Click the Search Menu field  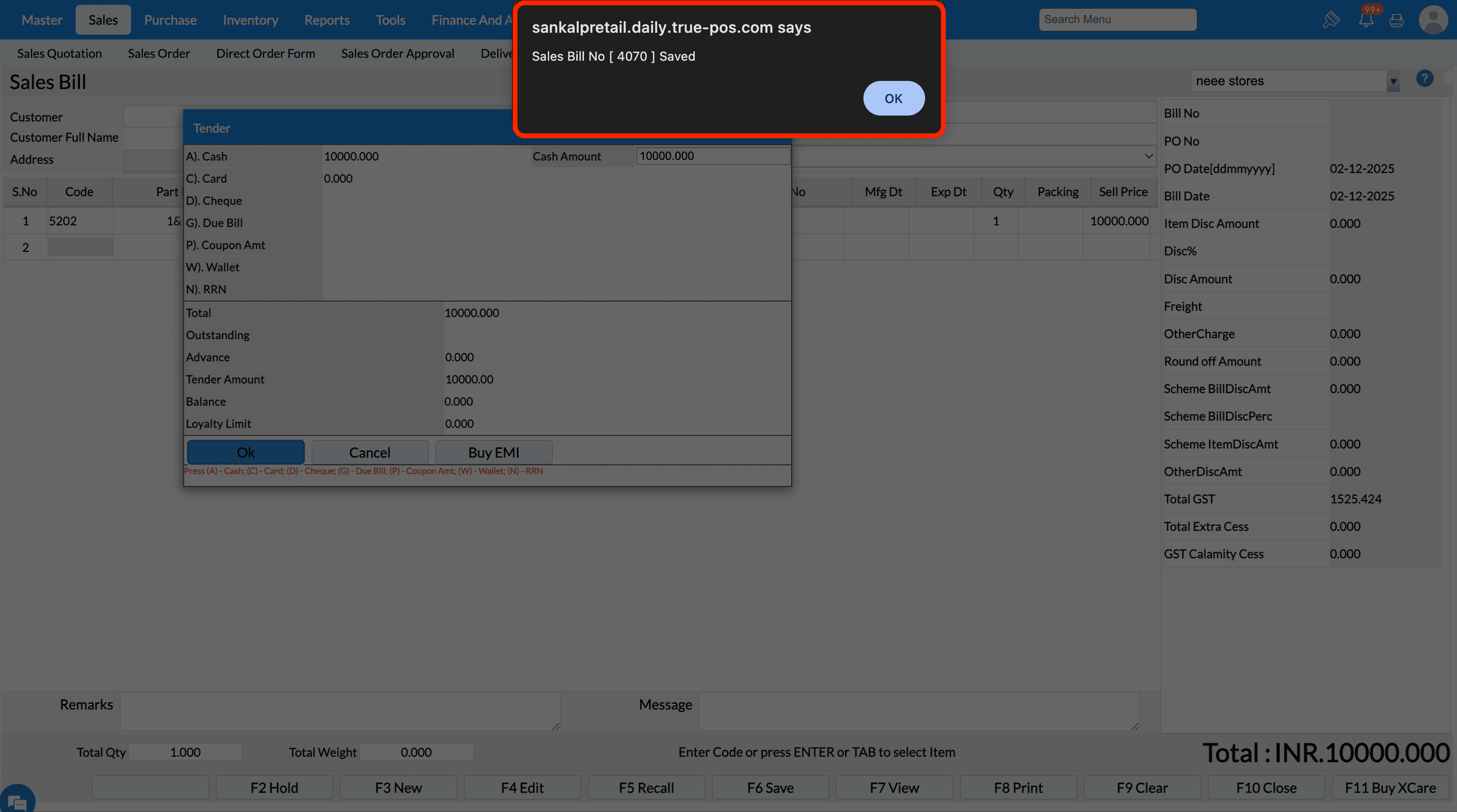1116,19
